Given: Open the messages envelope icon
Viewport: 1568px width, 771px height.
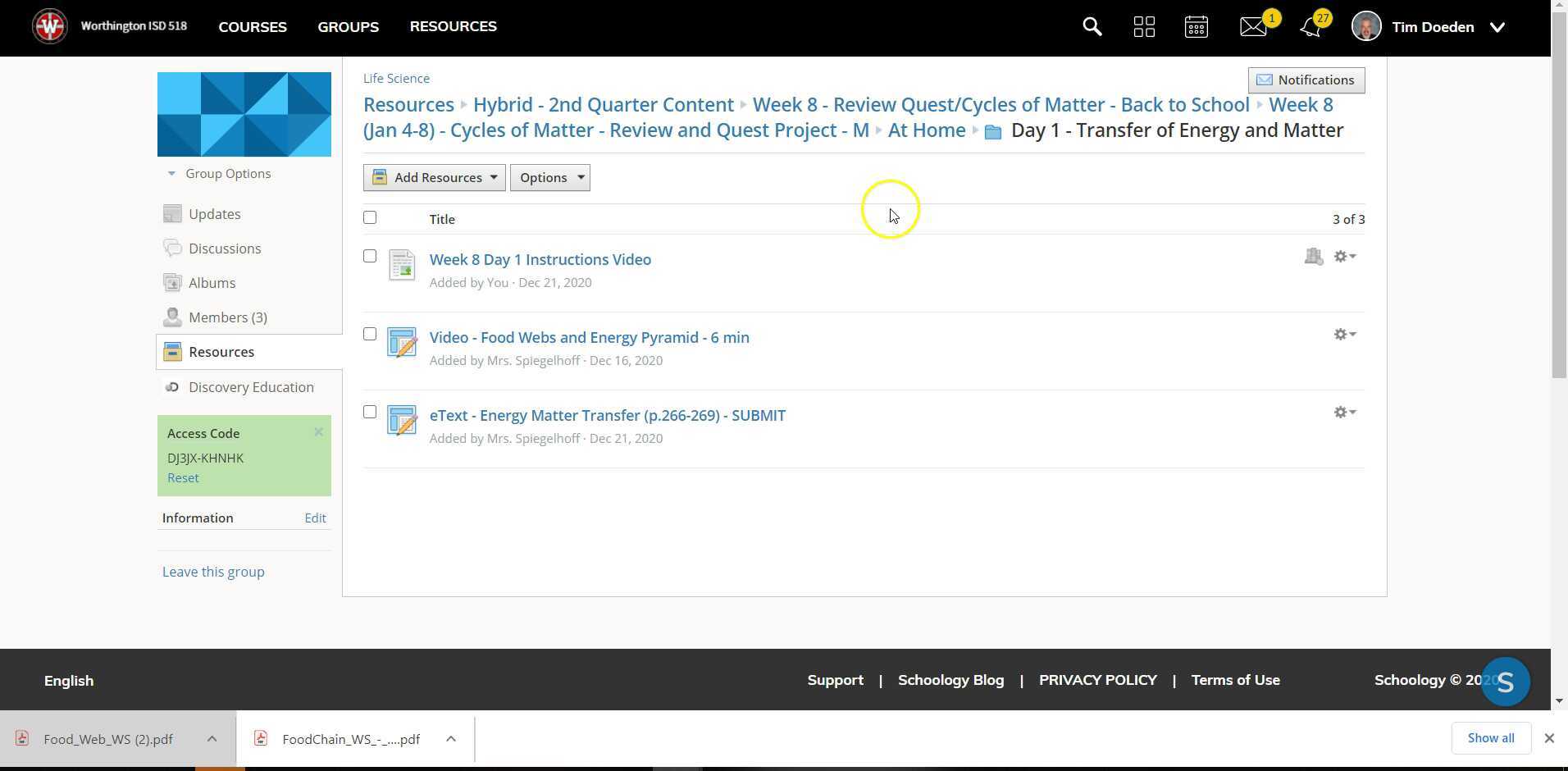Looking at the screenshot, I should [x=1252, y=27].
